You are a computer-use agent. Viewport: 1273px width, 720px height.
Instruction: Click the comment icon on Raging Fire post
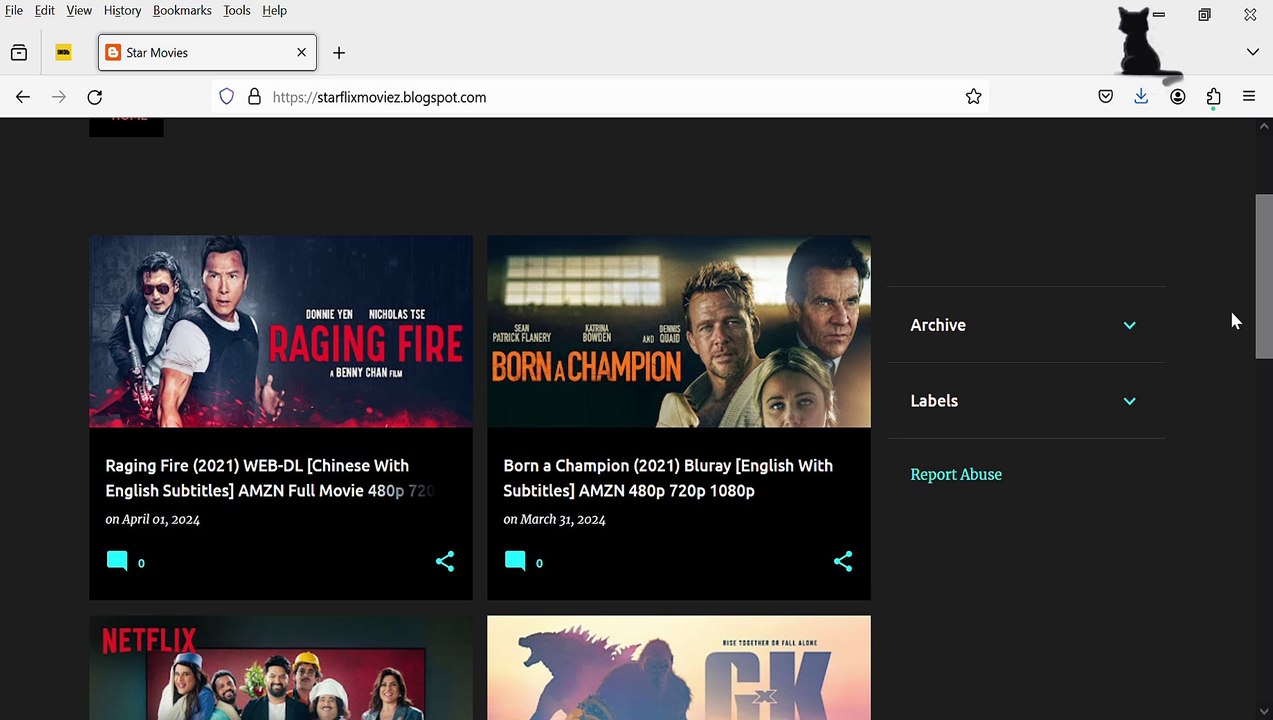click(x=117, y=561)
